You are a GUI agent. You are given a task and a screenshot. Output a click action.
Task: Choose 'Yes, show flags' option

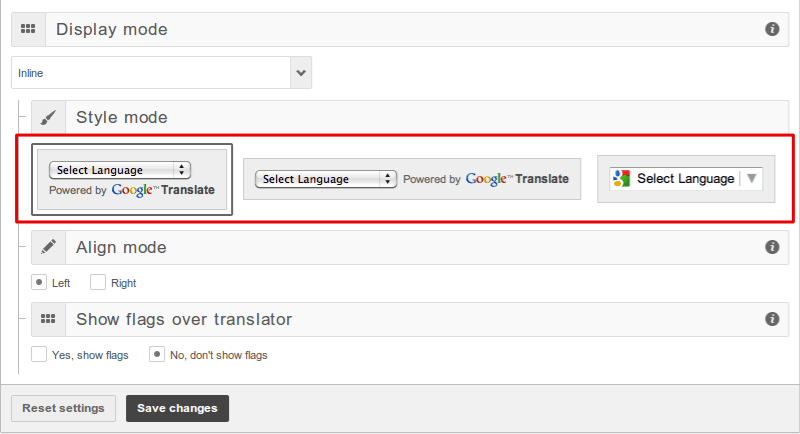pos(39,354)
